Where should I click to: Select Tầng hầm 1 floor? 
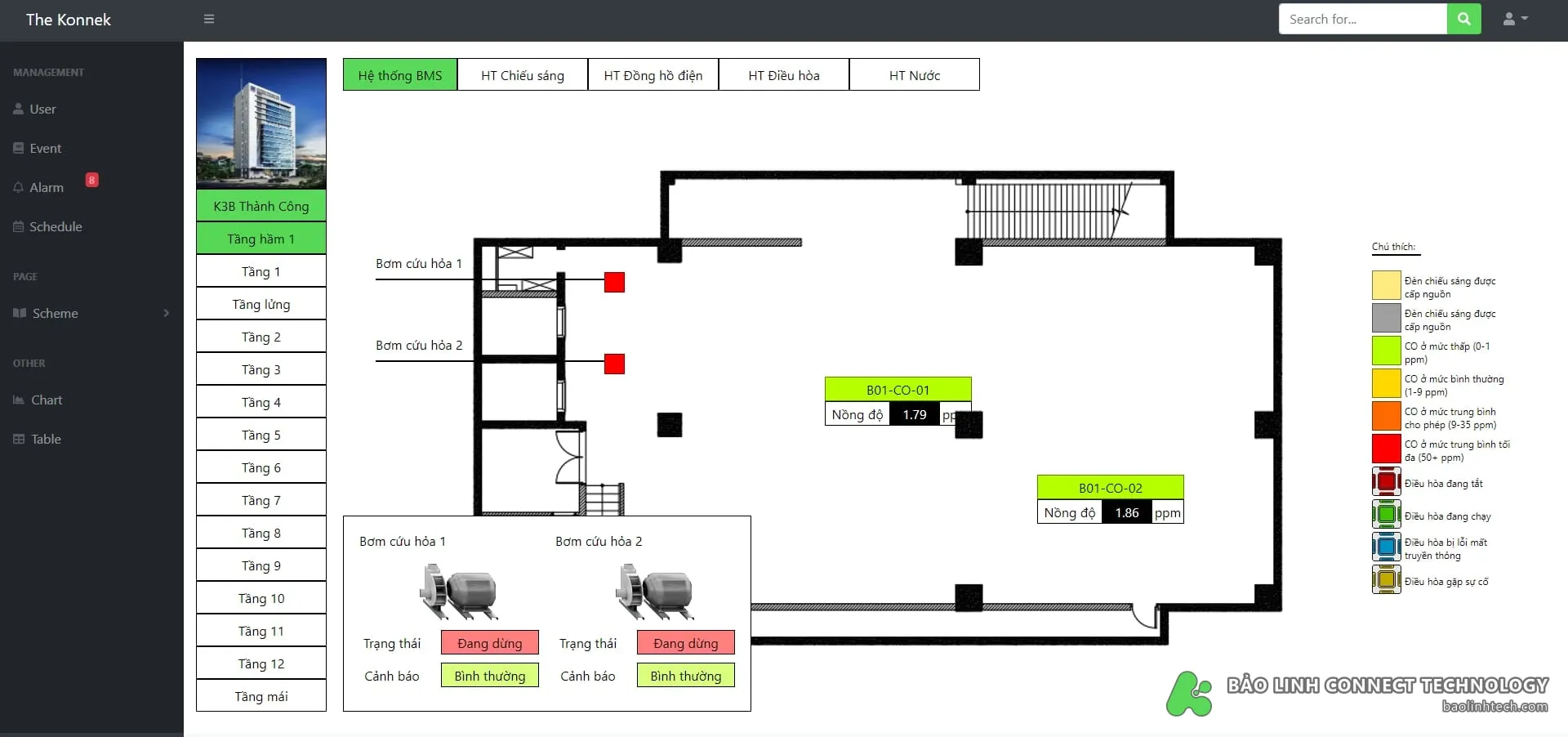point(261,239)
